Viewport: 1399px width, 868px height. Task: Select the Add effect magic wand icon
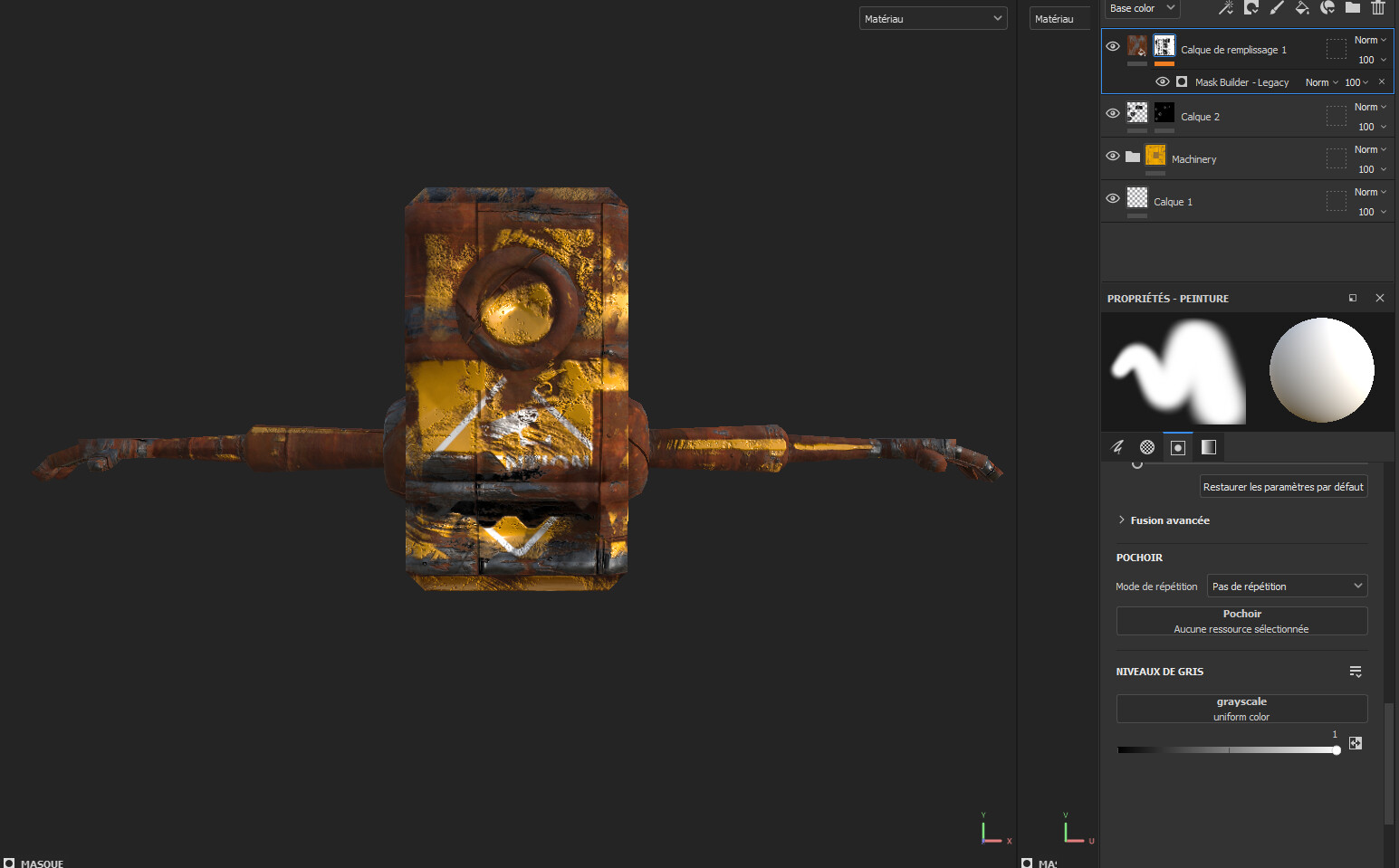click(1226, 8)
